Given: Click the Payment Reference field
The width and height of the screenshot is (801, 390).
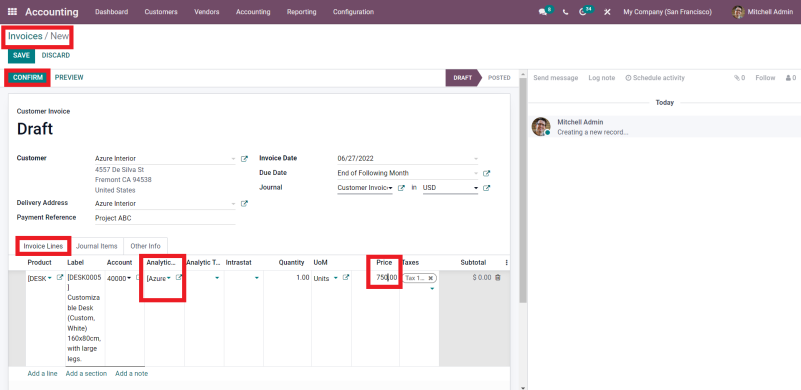Looking at the screenshot, I should (x=165, y=218).
